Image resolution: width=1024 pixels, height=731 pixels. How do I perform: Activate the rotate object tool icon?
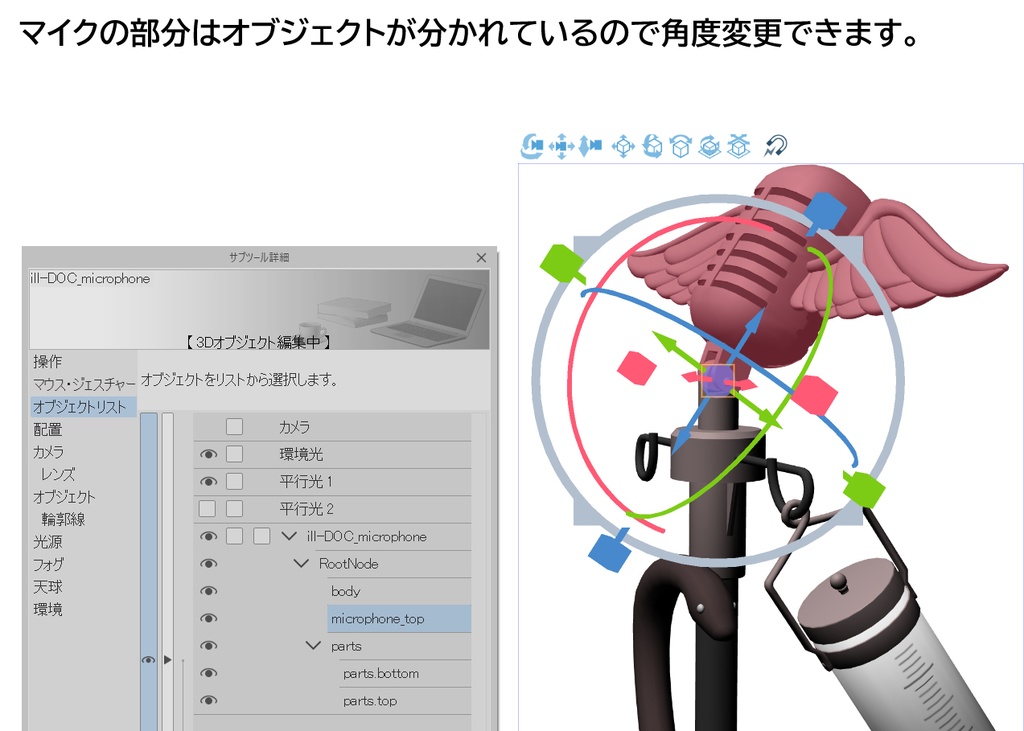click(x=652, y=145)
